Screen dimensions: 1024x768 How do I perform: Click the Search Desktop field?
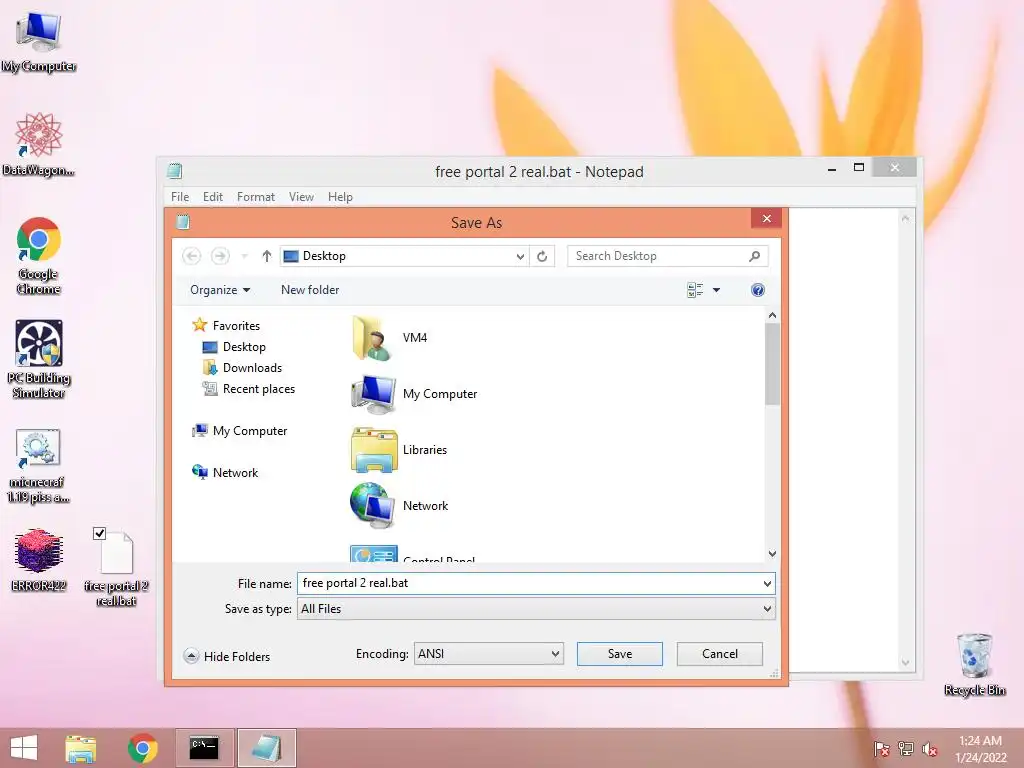667,256
